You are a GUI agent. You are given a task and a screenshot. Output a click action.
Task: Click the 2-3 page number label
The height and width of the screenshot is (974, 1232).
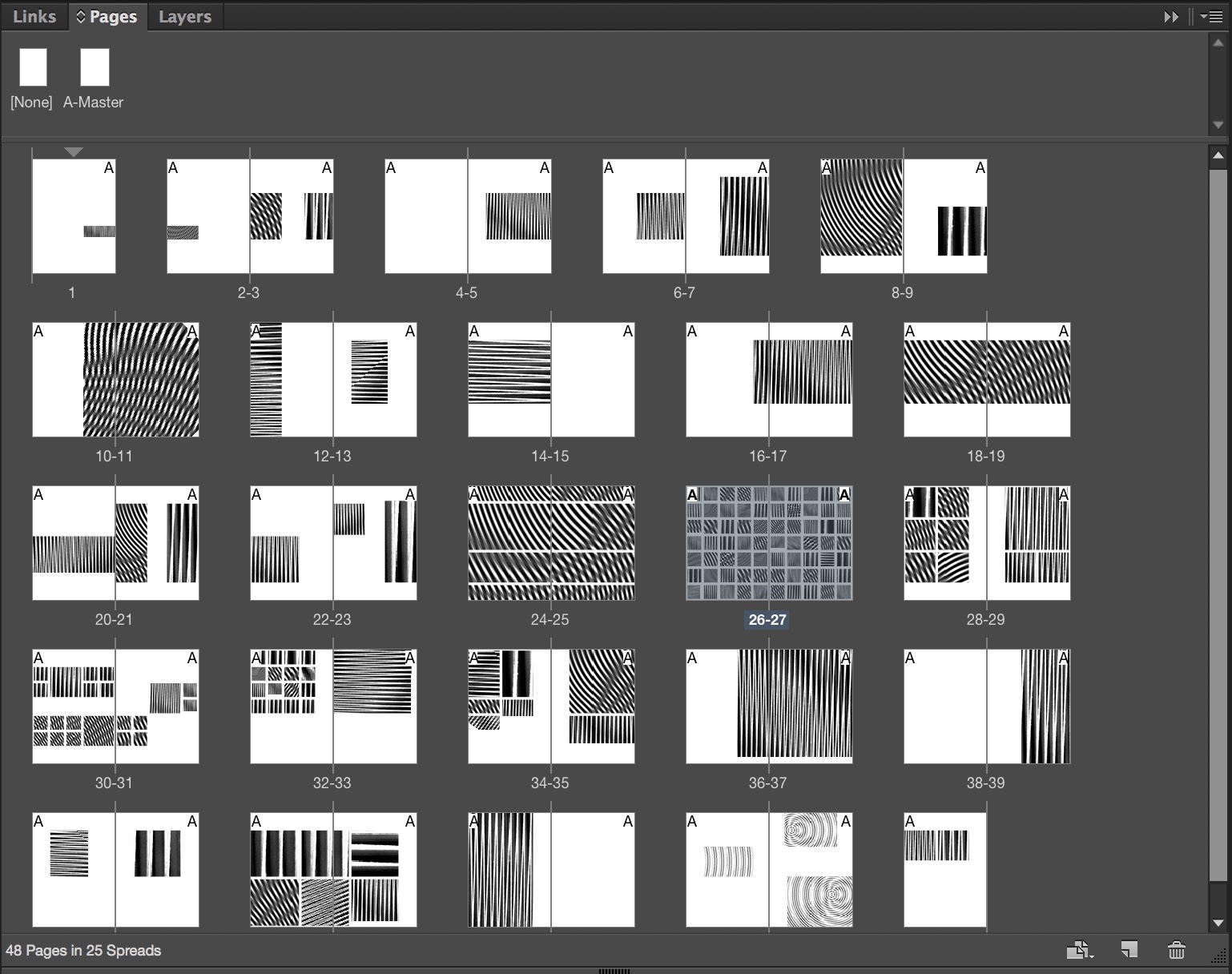[x=248, y=292]
